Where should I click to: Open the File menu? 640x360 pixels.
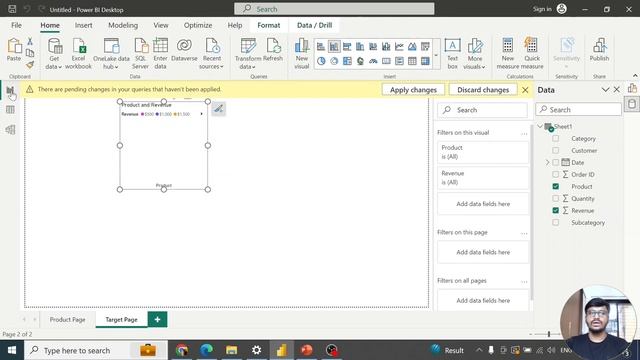16,25
